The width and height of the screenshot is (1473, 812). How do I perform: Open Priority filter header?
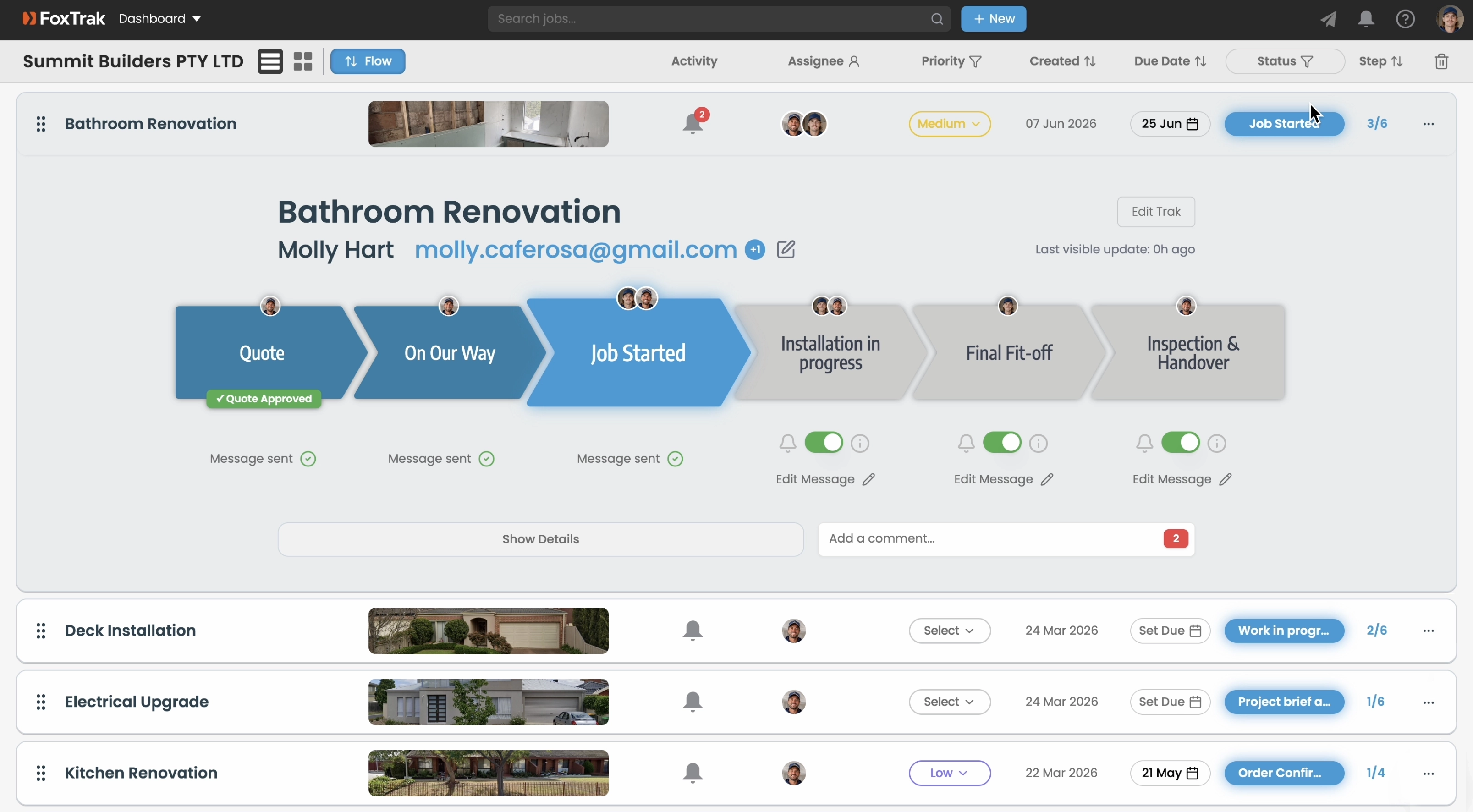point(951,61)
